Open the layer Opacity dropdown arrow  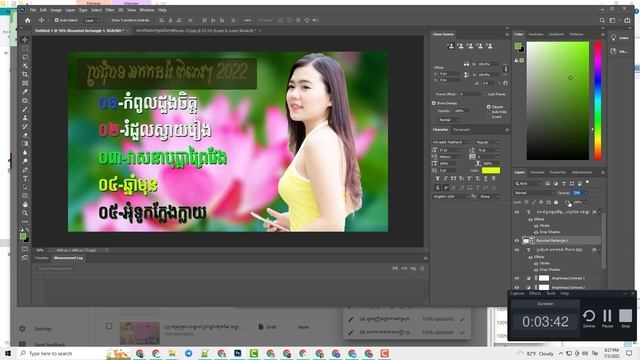coord(587,193)
